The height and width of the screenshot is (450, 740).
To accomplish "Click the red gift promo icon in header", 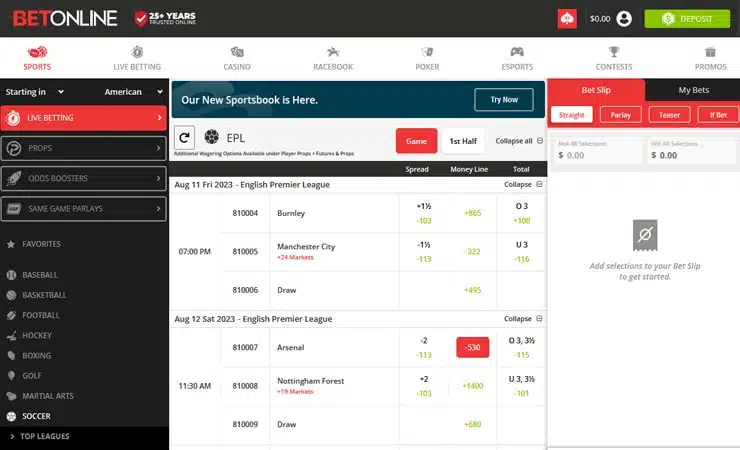I will 567,18.
